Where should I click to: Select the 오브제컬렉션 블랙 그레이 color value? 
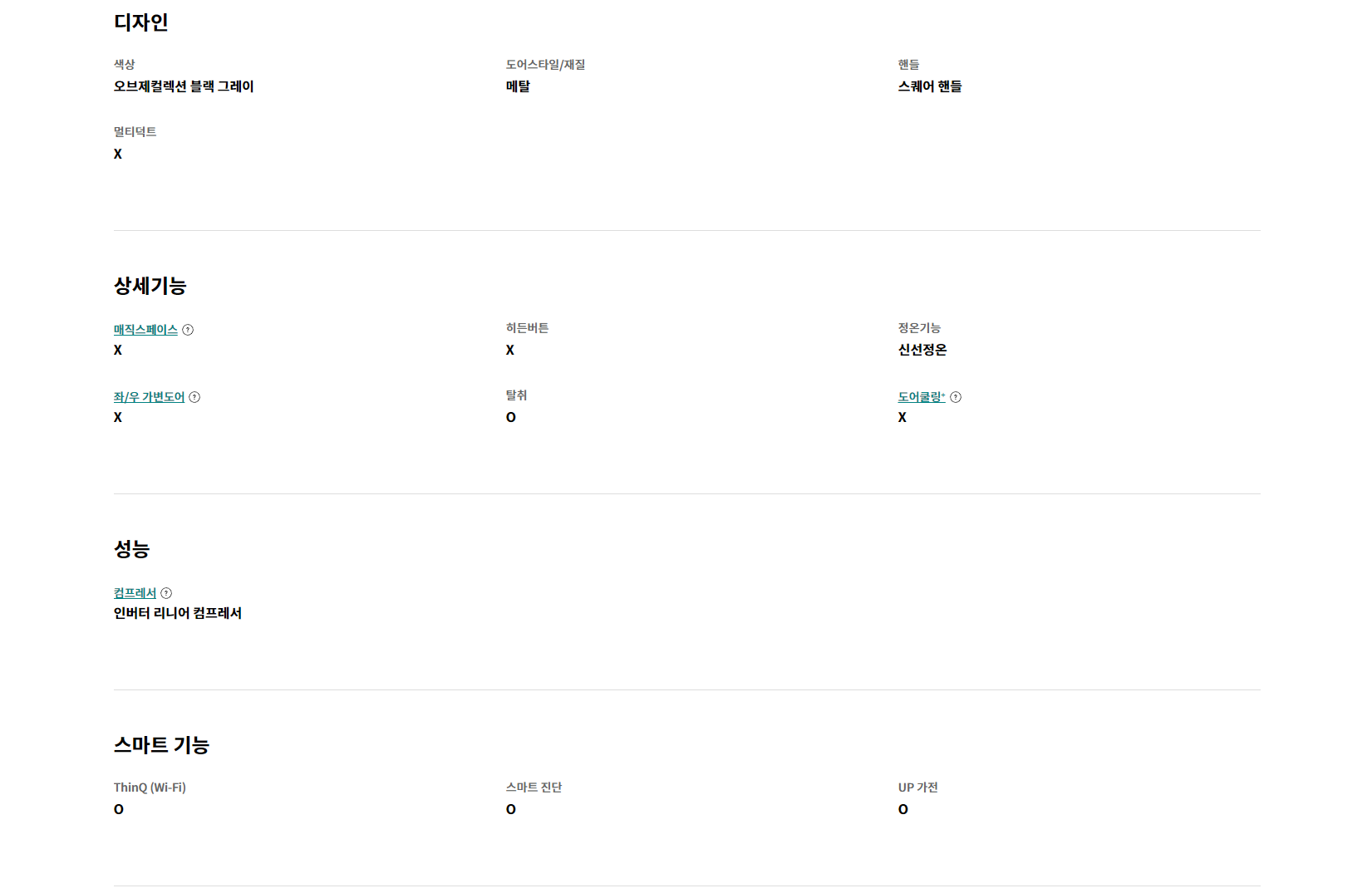(x=184, y=86)
